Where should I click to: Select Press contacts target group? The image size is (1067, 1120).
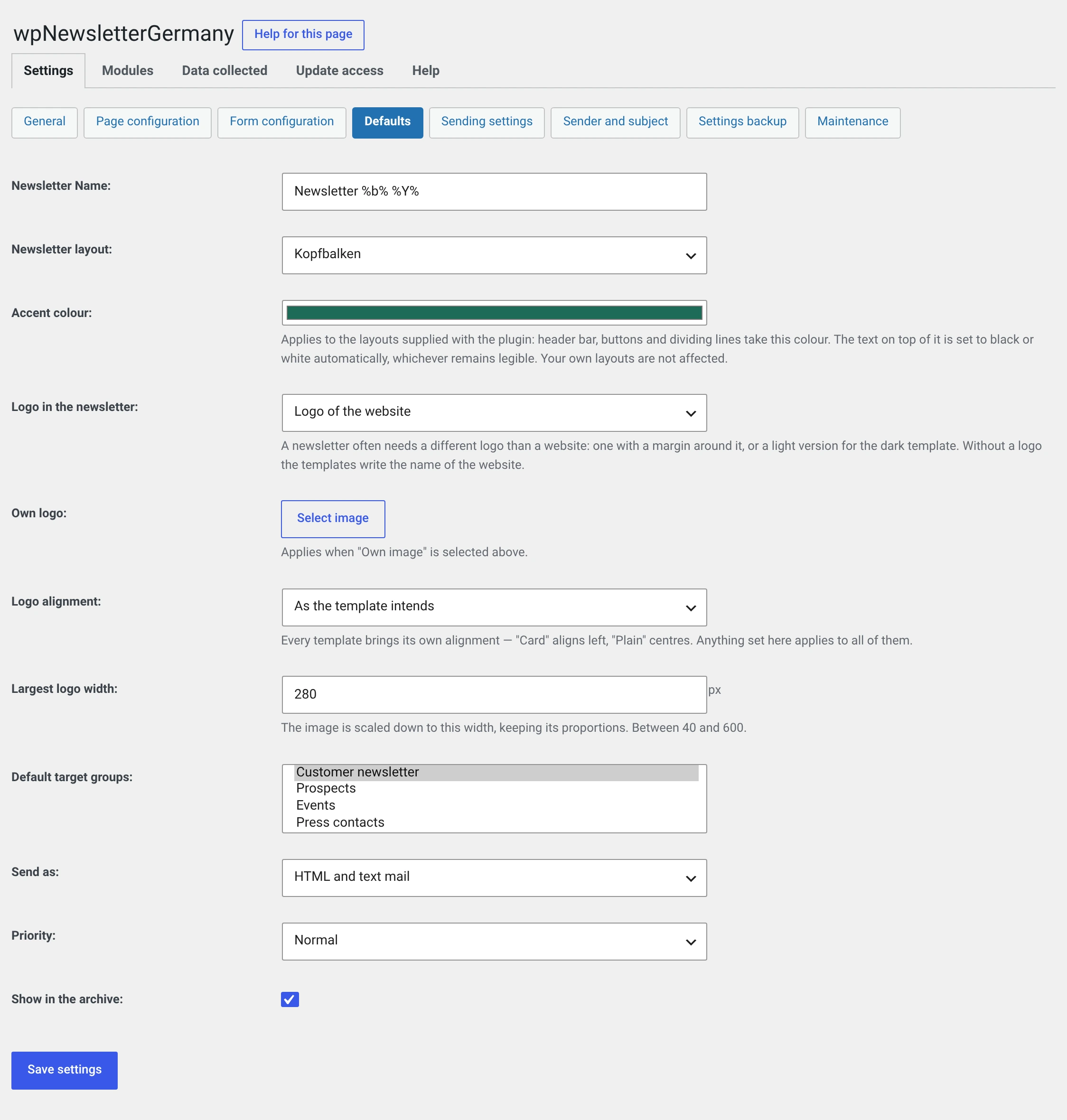pyautogui.click(x=496, y=822)
